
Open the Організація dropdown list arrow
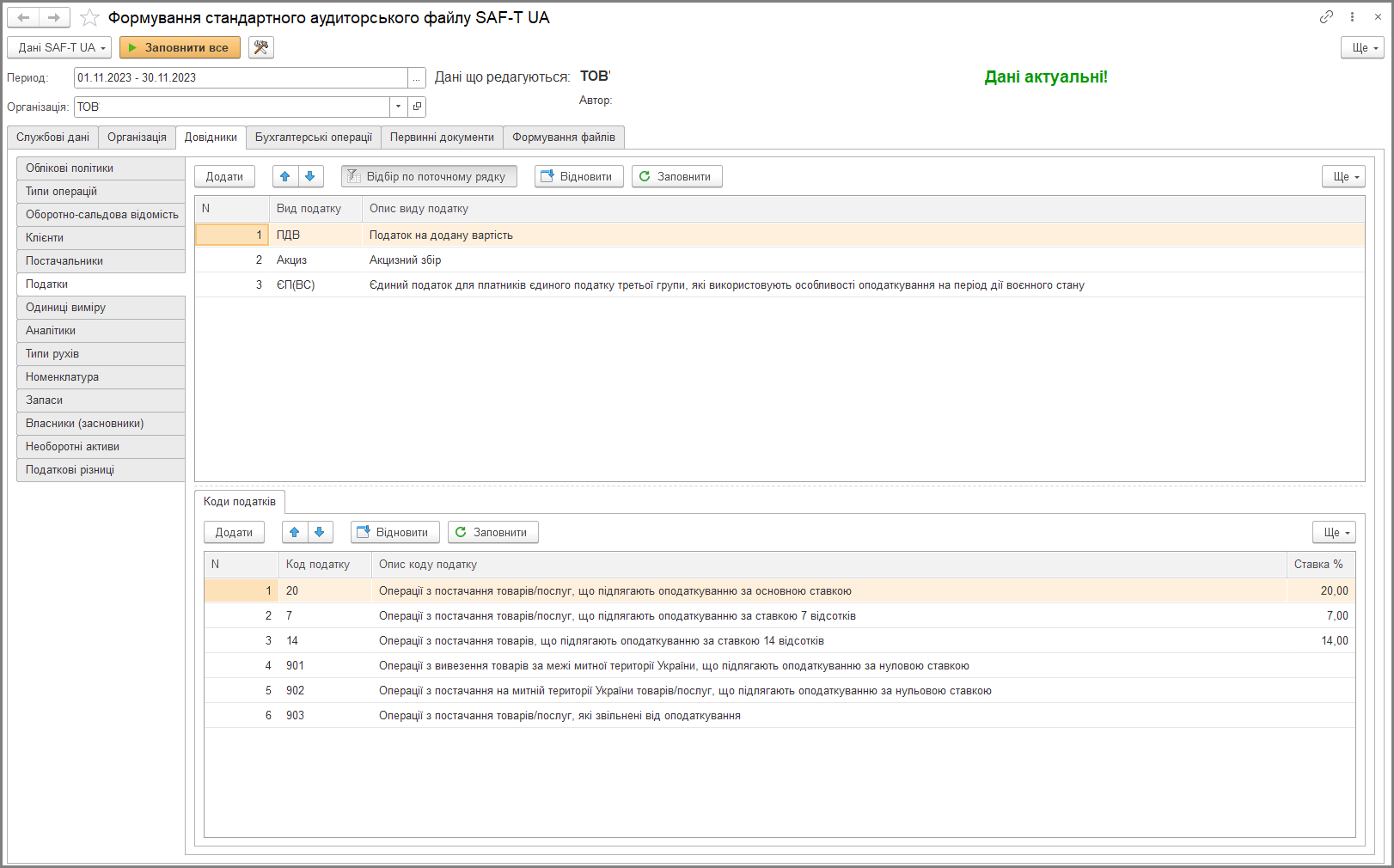tap(398, 107)
